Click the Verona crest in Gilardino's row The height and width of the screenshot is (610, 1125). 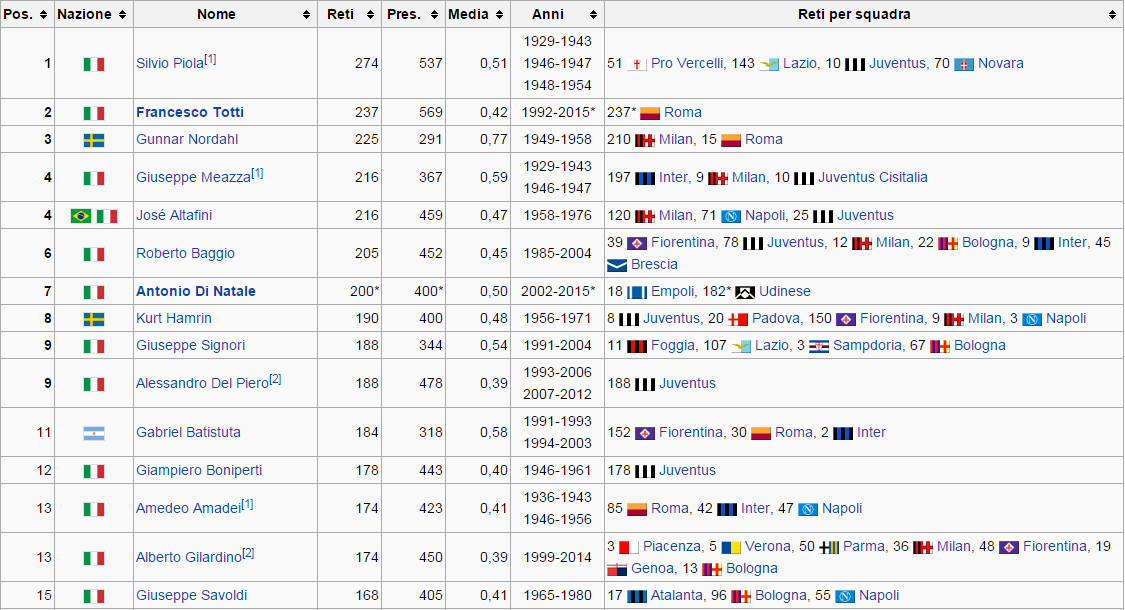pos(731,548)
